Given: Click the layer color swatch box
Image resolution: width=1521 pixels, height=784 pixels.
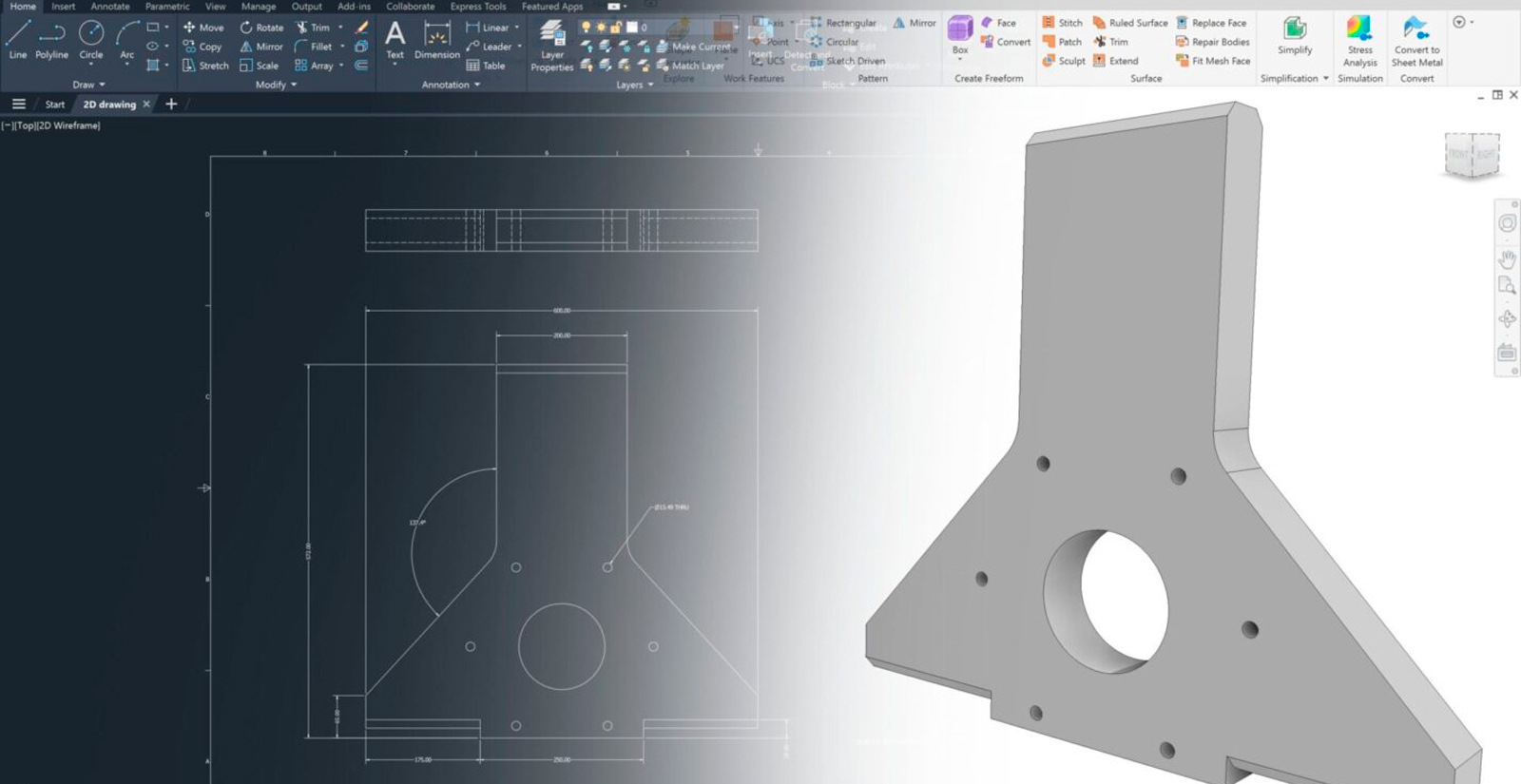Looking at the screenshot, I should 631,28.
